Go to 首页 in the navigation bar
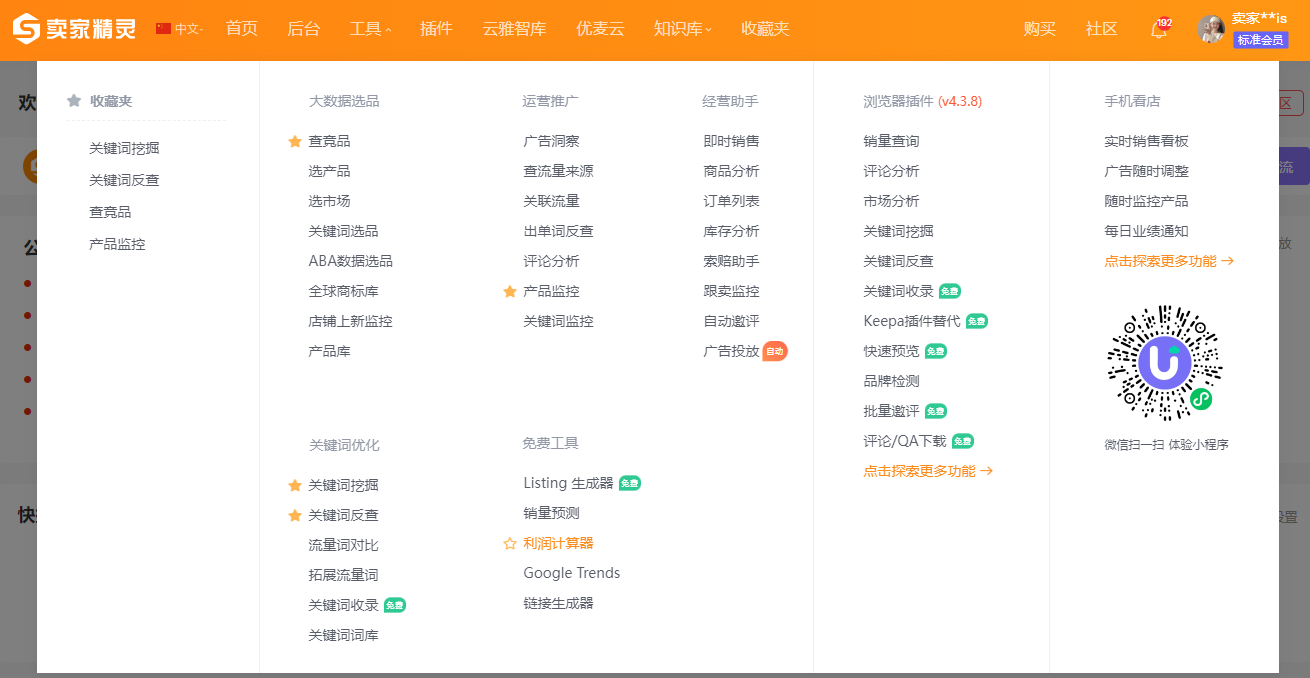The image size is (1310, 678). (x=241, y=29)
